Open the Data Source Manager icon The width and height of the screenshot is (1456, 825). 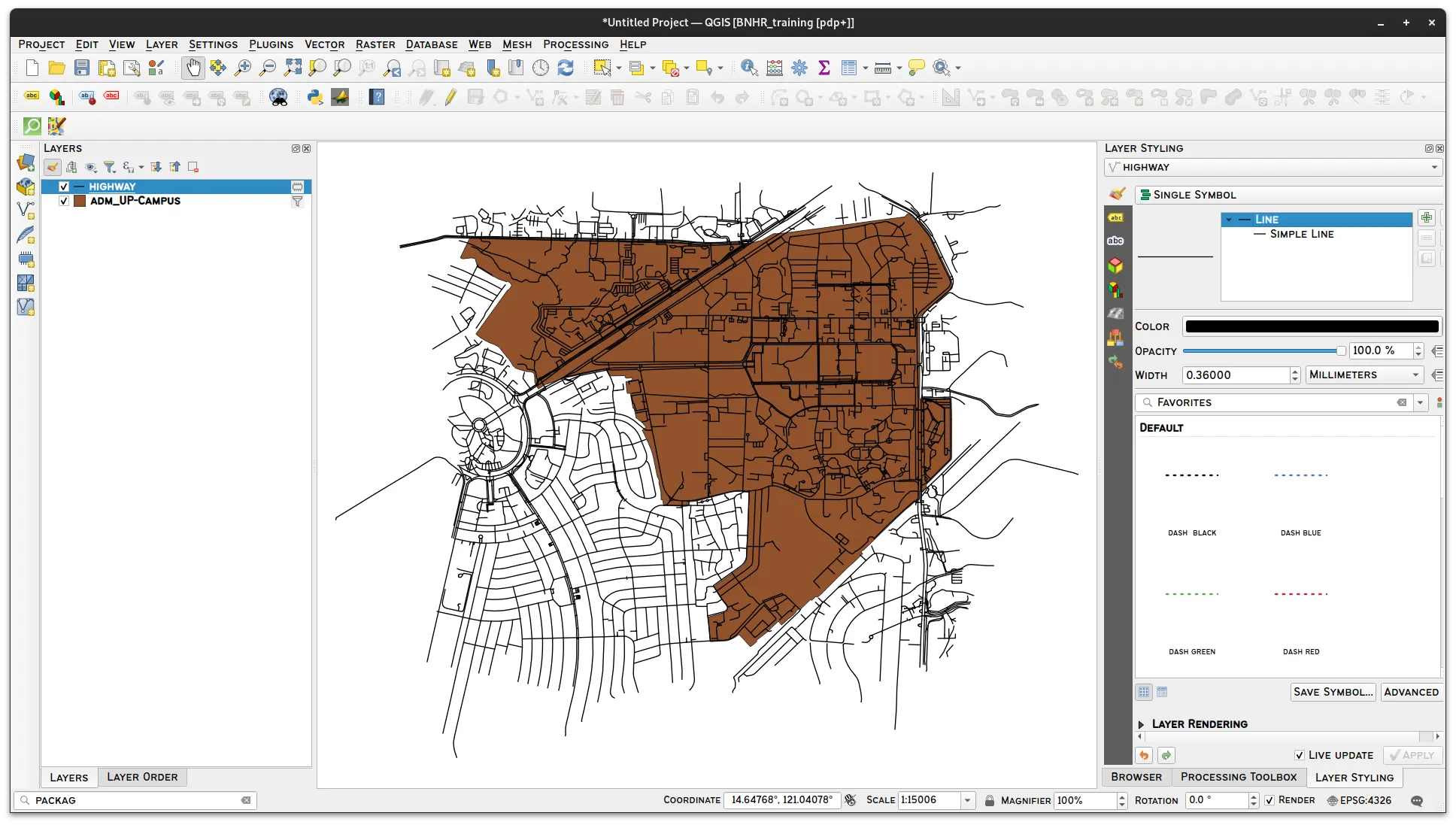26,162
